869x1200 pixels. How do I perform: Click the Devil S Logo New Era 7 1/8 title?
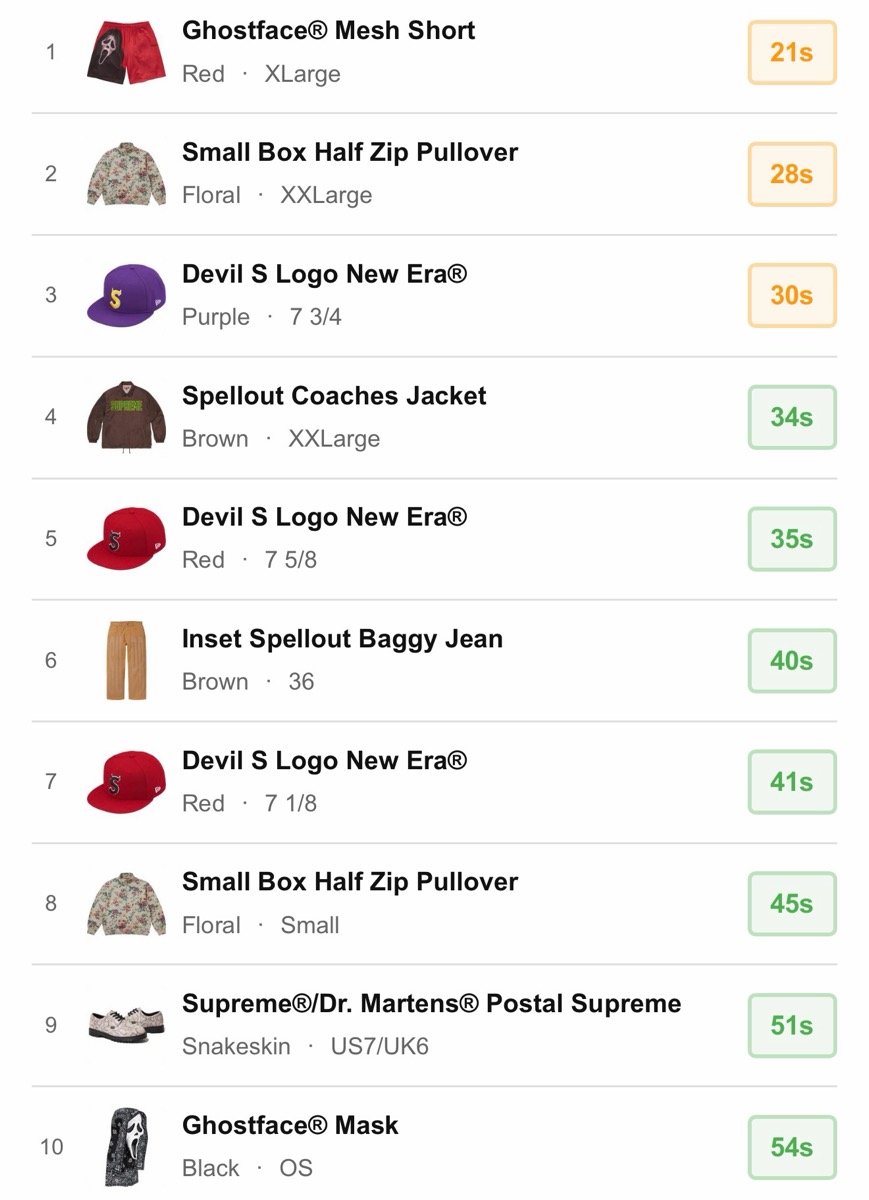pyautogui.click(x=324, y=761)
